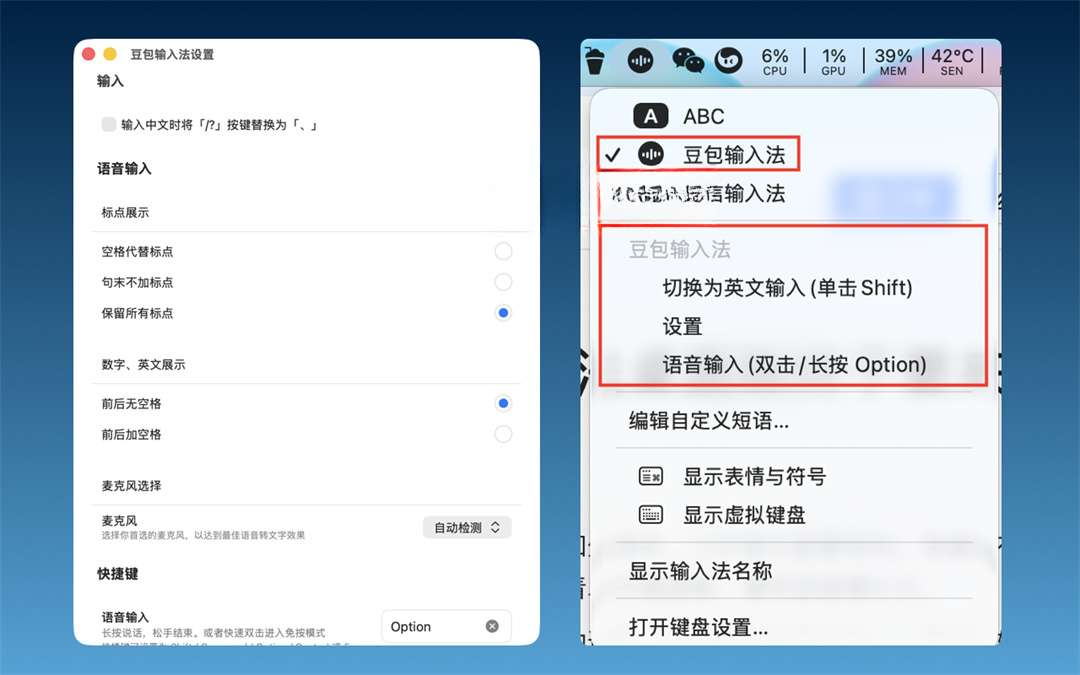This screenshot has height=675, width=1080.
Task: Open 设置 from the input method menu
Action: click(682, 326)
